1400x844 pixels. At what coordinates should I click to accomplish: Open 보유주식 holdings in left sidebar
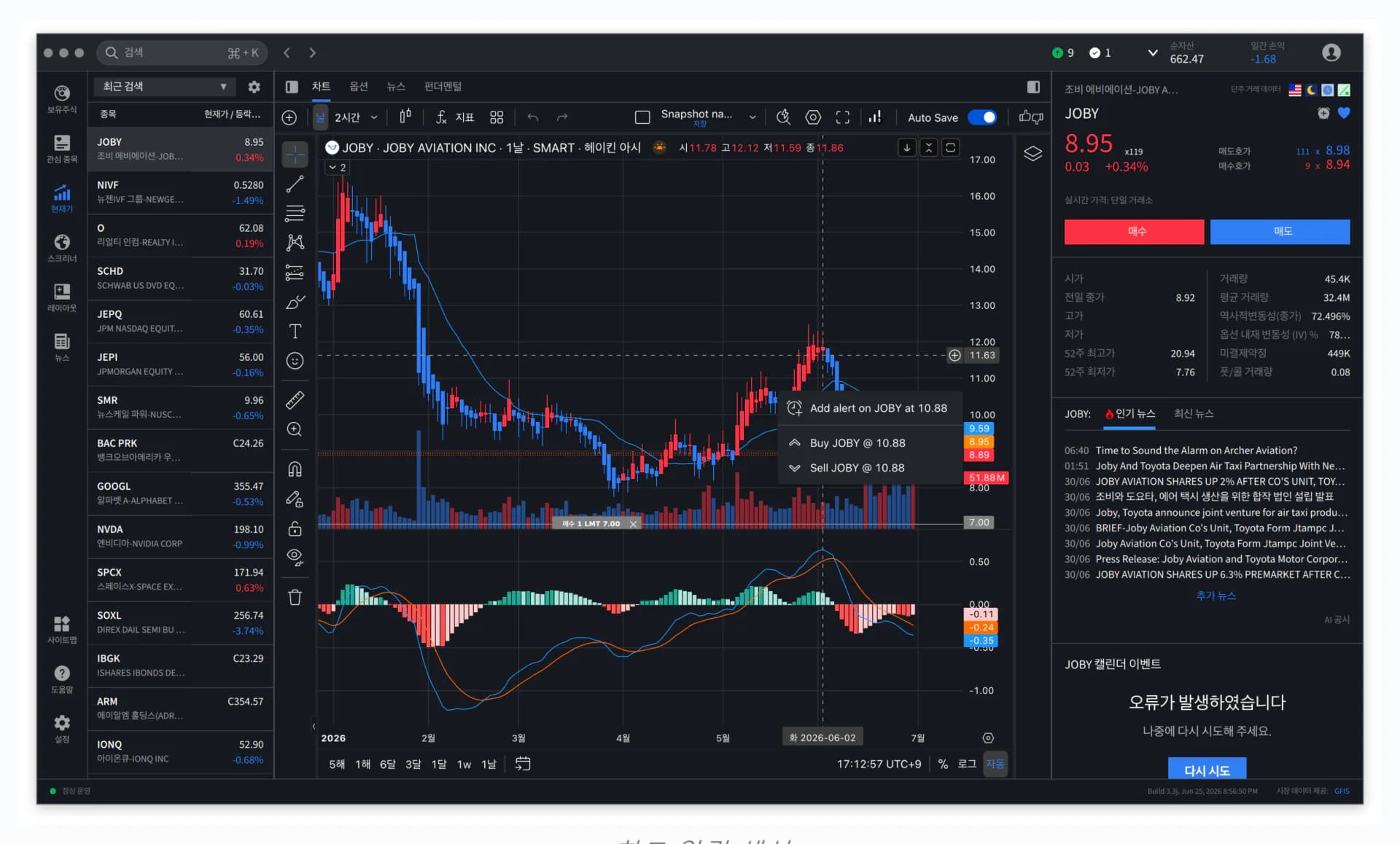pyautogui.click(x=62, y=99)
